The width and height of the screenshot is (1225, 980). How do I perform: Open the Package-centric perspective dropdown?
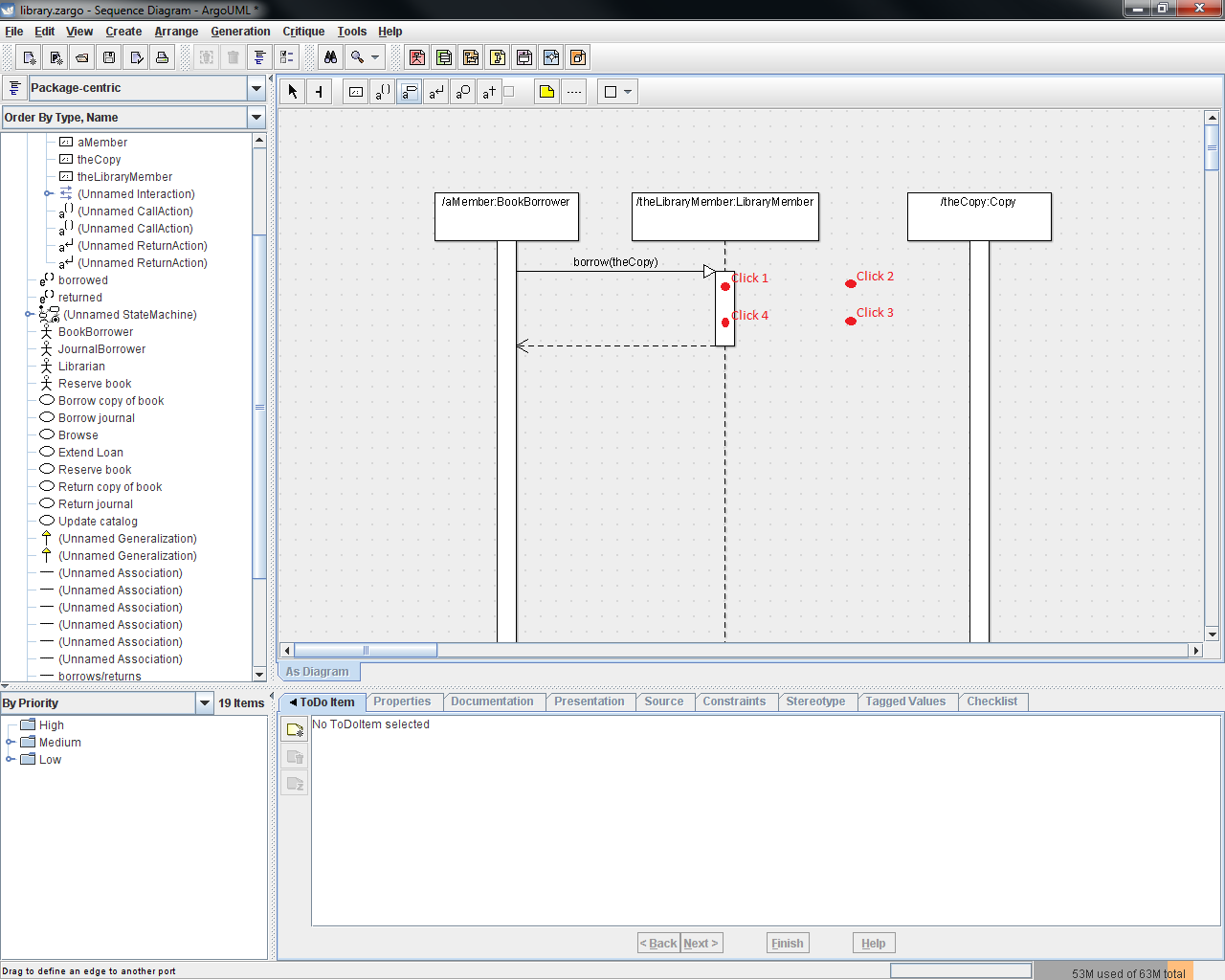[x=256, y=88]
